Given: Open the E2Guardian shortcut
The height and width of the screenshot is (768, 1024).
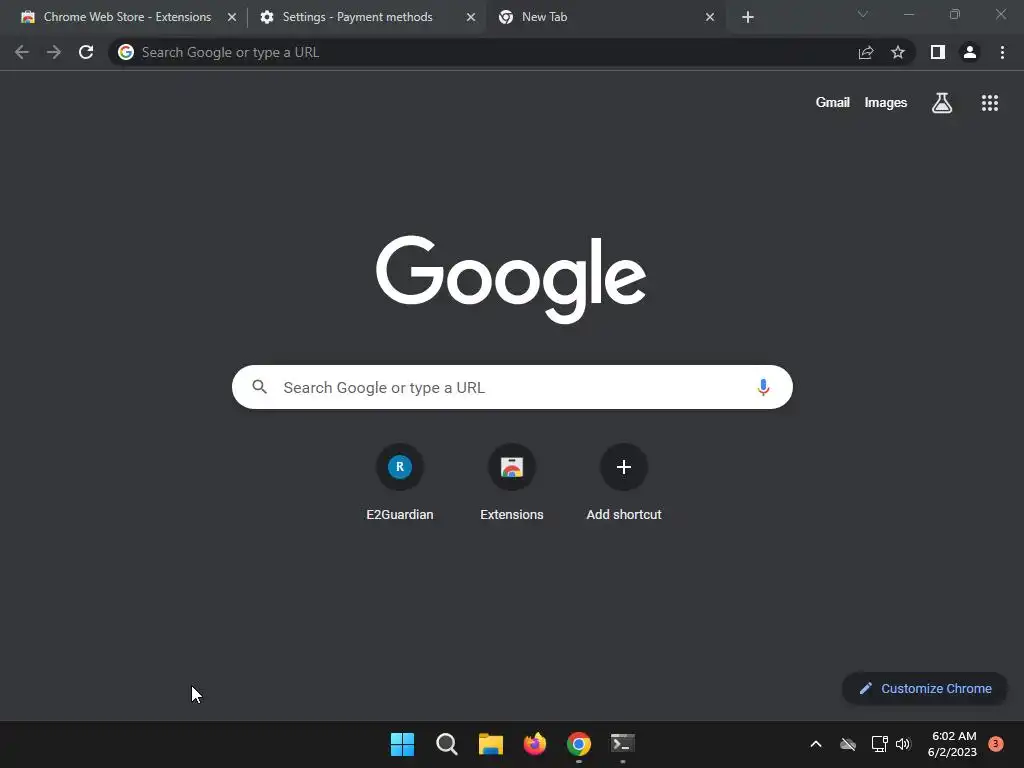Looking at the screenshot, I should [400, 483].
